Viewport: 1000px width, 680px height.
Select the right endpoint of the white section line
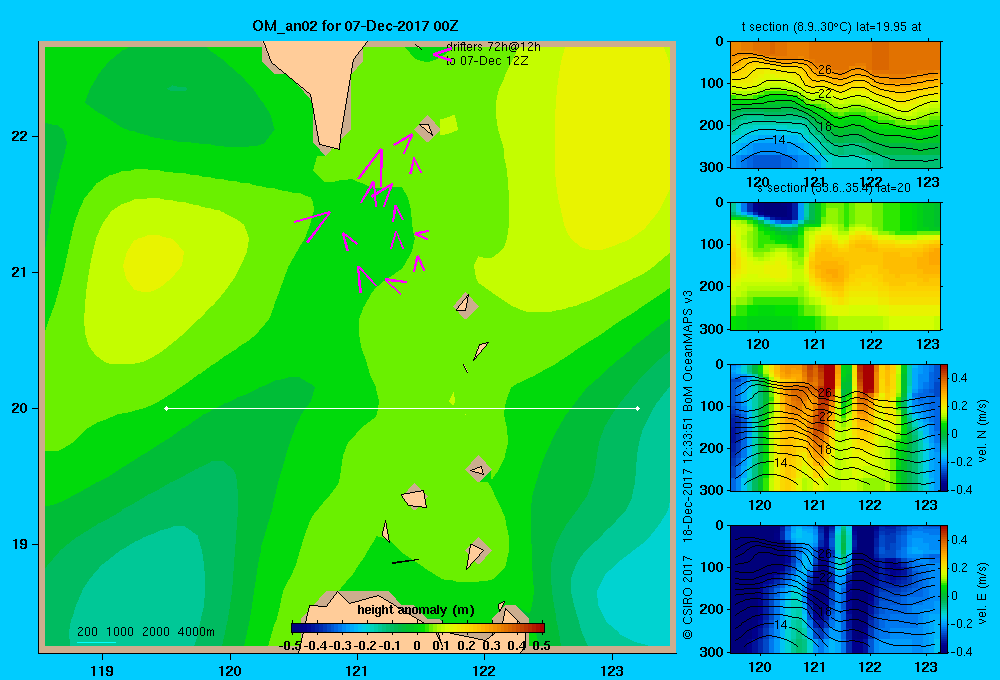tap(638, 408)
